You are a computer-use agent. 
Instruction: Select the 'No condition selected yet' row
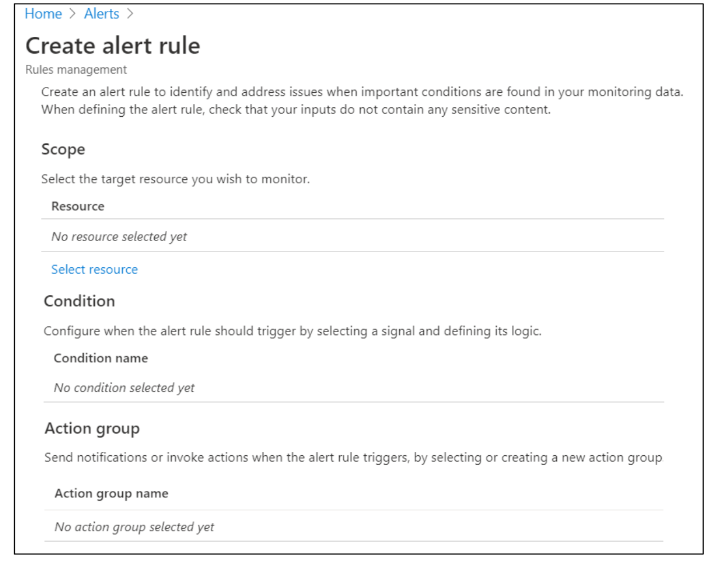coord(353,387)
